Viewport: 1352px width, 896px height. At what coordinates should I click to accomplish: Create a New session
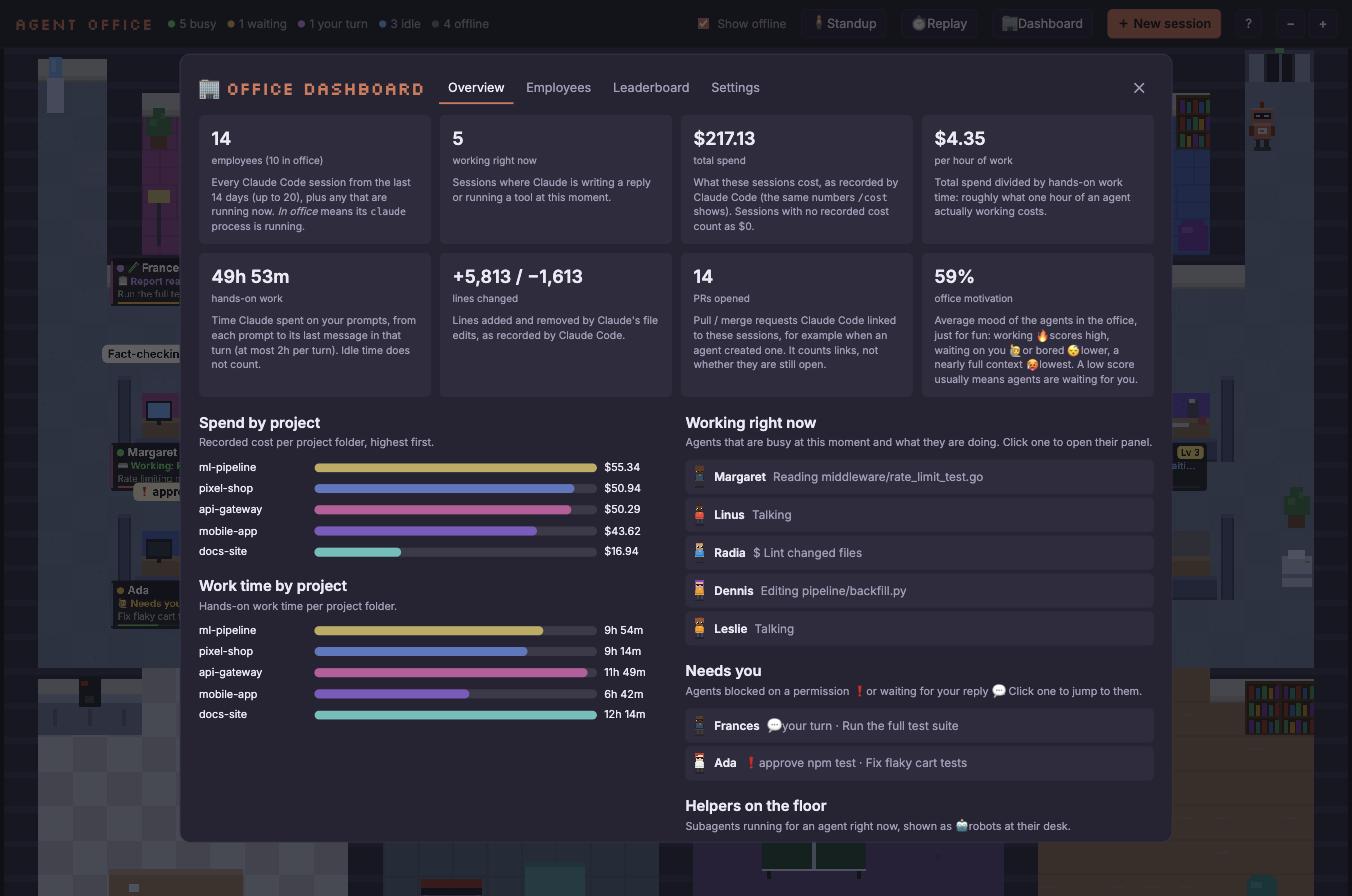pyautogui.click(x=1164, y=24)
